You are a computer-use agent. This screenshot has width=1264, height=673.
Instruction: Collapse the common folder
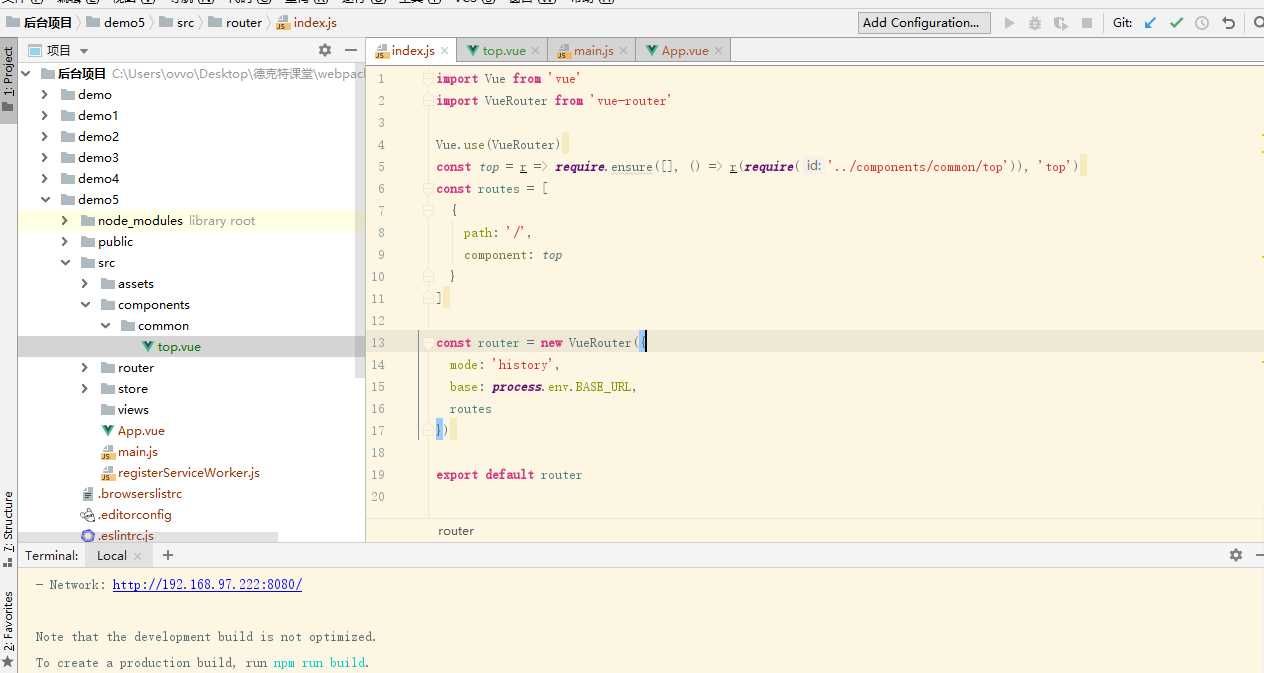click(105, 326)
